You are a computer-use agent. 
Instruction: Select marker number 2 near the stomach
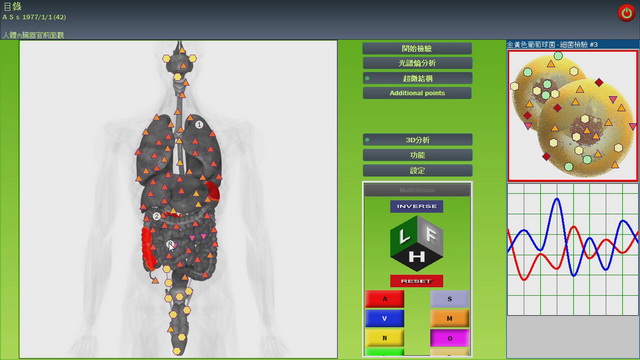(x=156, y=216)
